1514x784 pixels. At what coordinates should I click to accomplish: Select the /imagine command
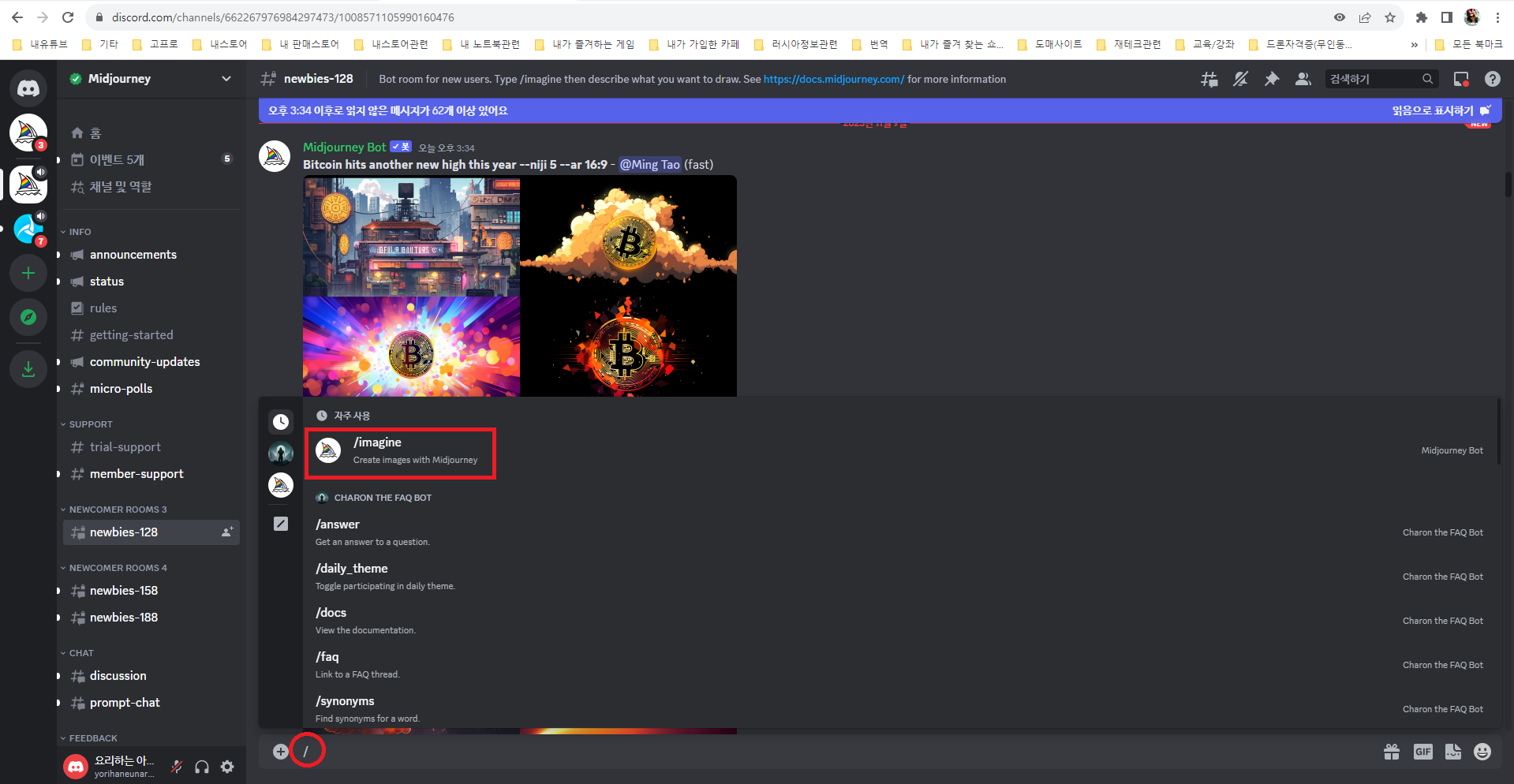(x=899, y=450)
